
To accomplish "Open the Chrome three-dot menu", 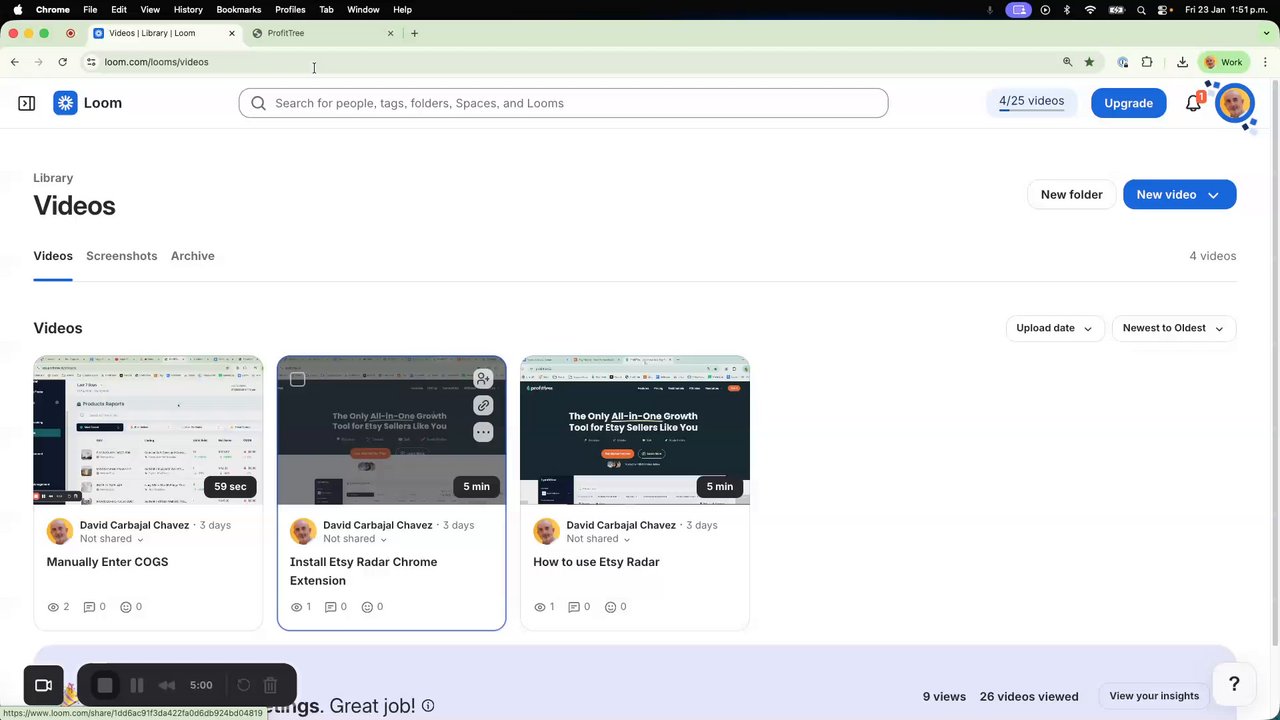I will tap(1265, 62).
